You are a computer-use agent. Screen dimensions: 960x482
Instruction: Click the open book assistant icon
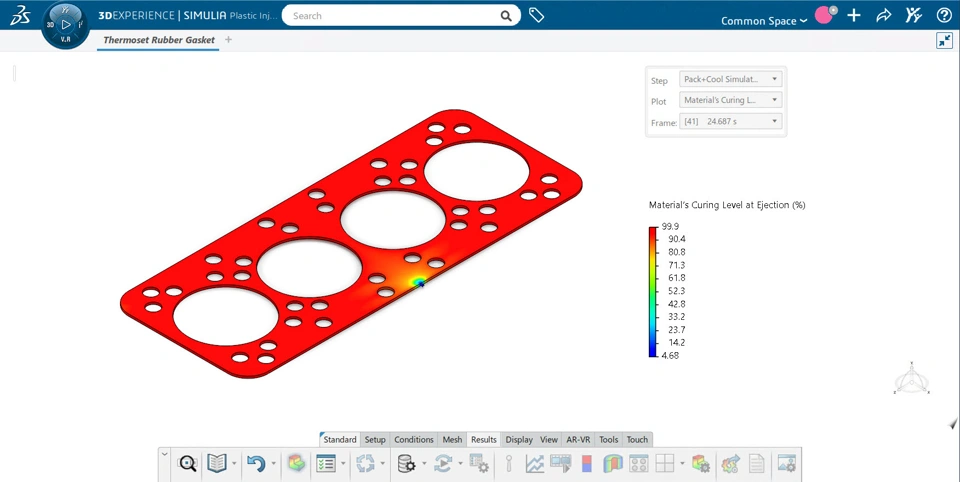217,464
